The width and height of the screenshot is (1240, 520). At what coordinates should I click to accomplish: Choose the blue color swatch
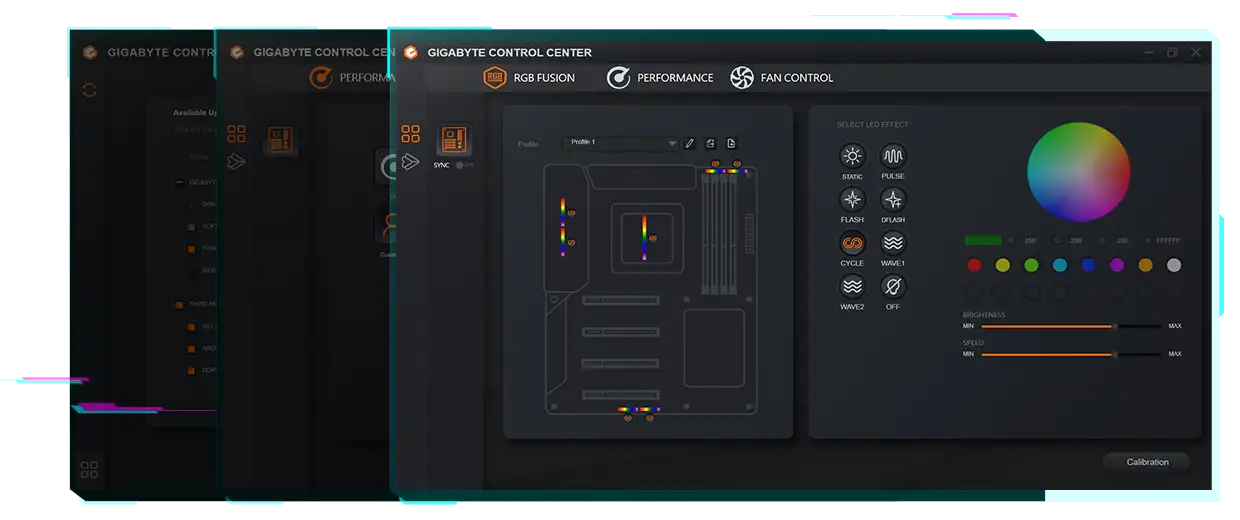tap(1088, 265)
